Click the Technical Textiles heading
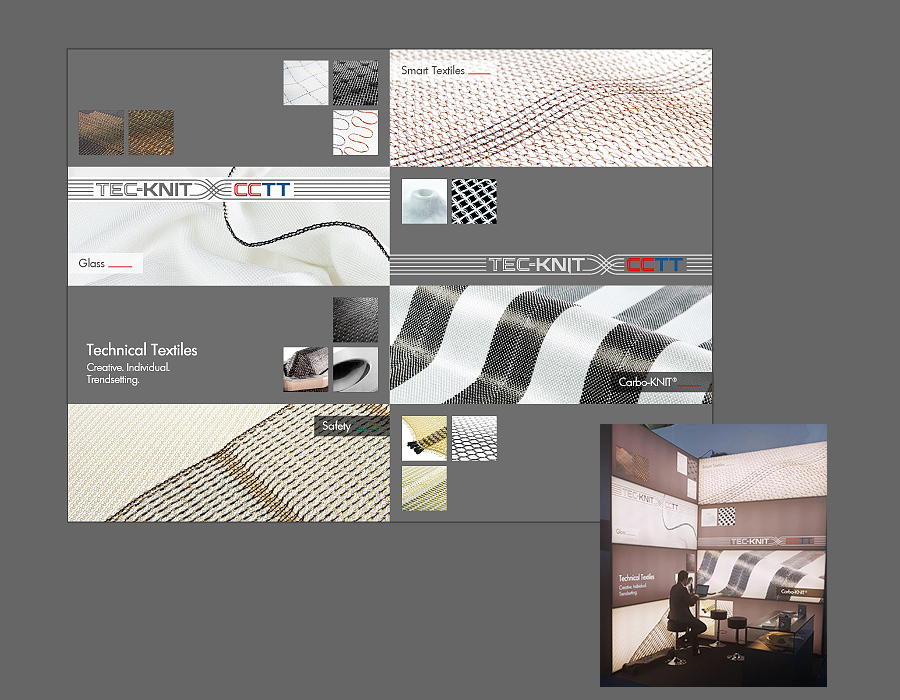900x700 pixels. [142, 350]
